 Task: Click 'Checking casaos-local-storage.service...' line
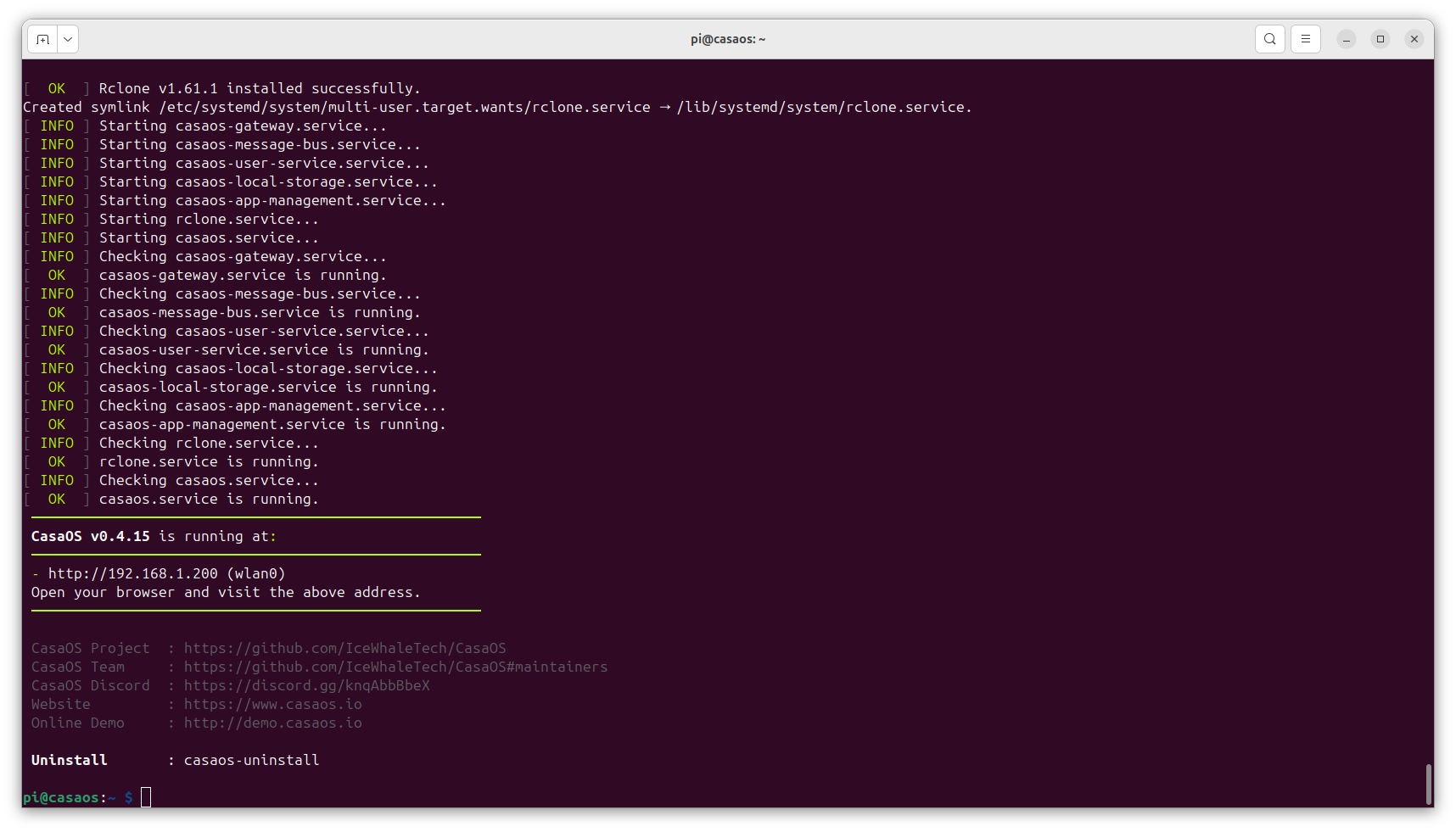pos(268,369)
